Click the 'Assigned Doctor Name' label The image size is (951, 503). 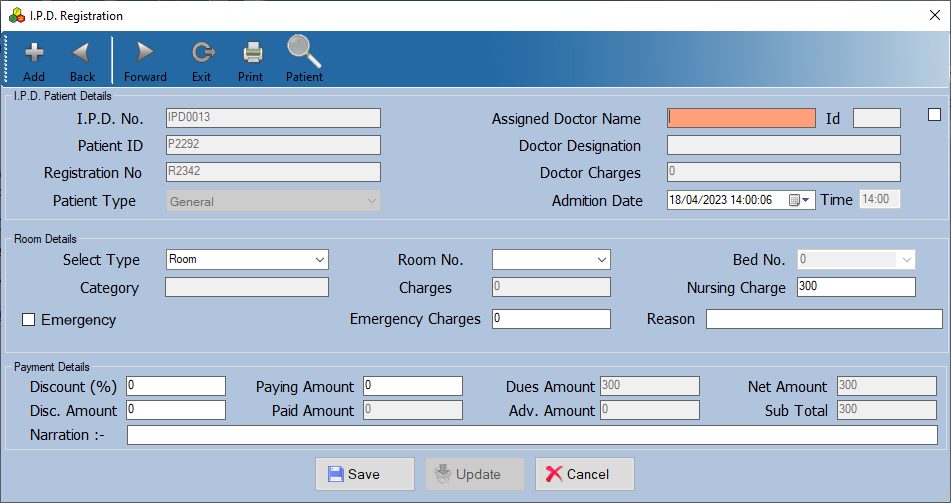566,119
